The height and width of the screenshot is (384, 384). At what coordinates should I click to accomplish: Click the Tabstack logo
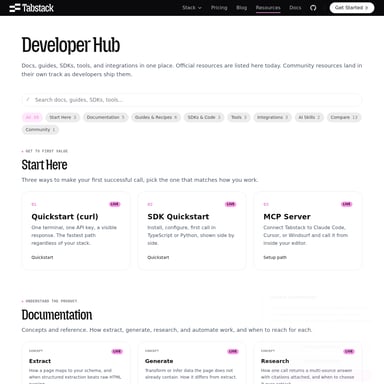tap(32, 8)
